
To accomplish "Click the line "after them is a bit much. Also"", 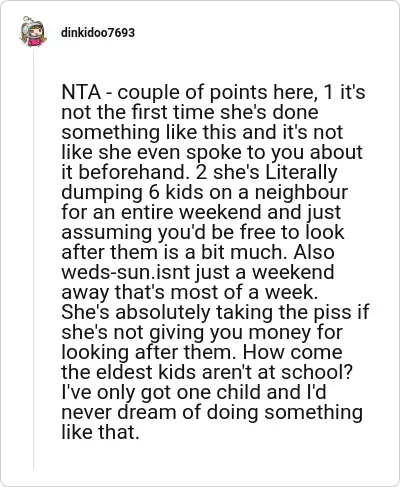I will coord(198,252).
